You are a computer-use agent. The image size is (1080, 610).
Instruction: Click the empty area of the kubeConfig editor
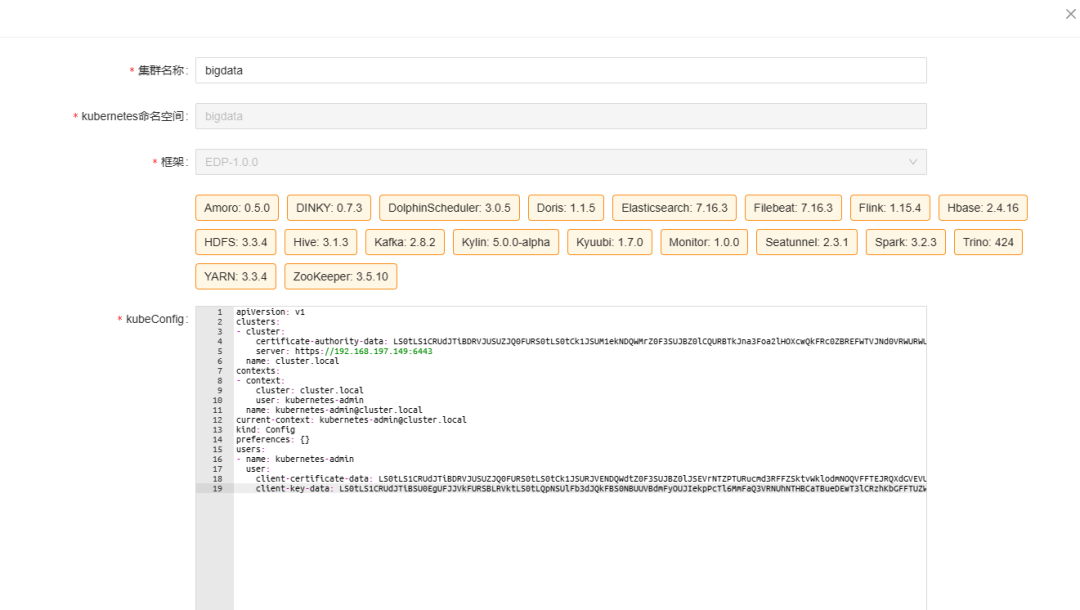579,551
